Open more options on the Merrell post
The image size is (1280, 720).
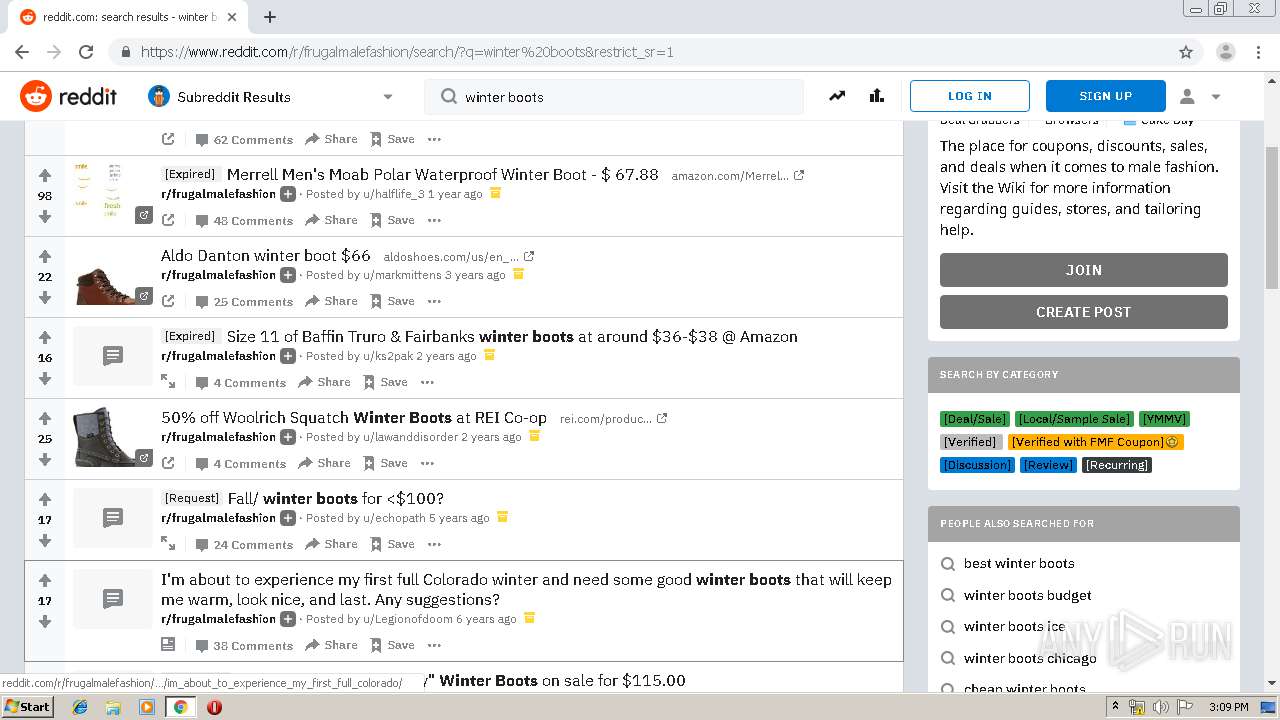434,220
